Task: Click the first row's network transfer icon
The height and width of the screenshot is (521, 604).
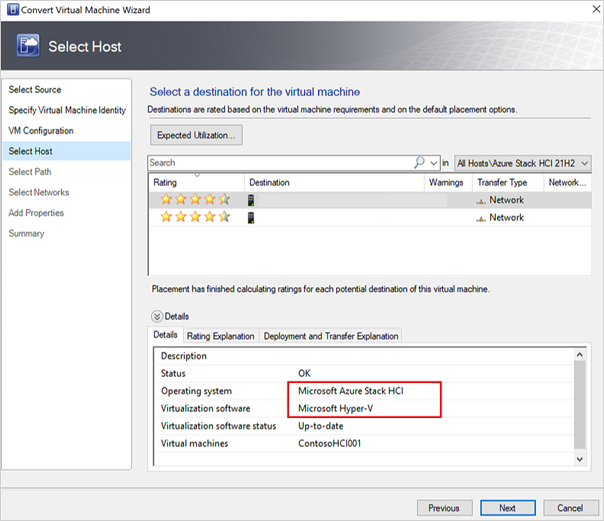Action: tap(481, 200)
